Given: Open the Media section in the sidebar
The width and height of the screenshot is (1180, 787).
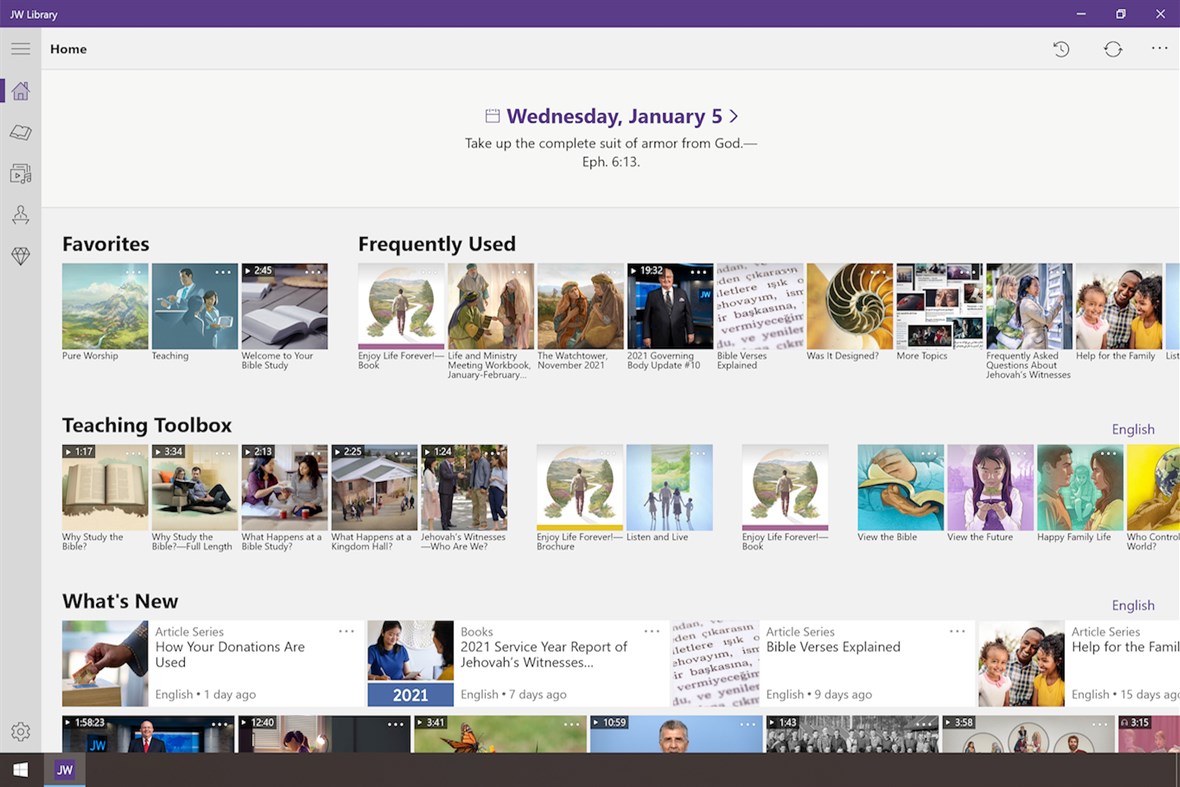Looking at the screenshot, I should pyautogui.click(x=20, y=173).
